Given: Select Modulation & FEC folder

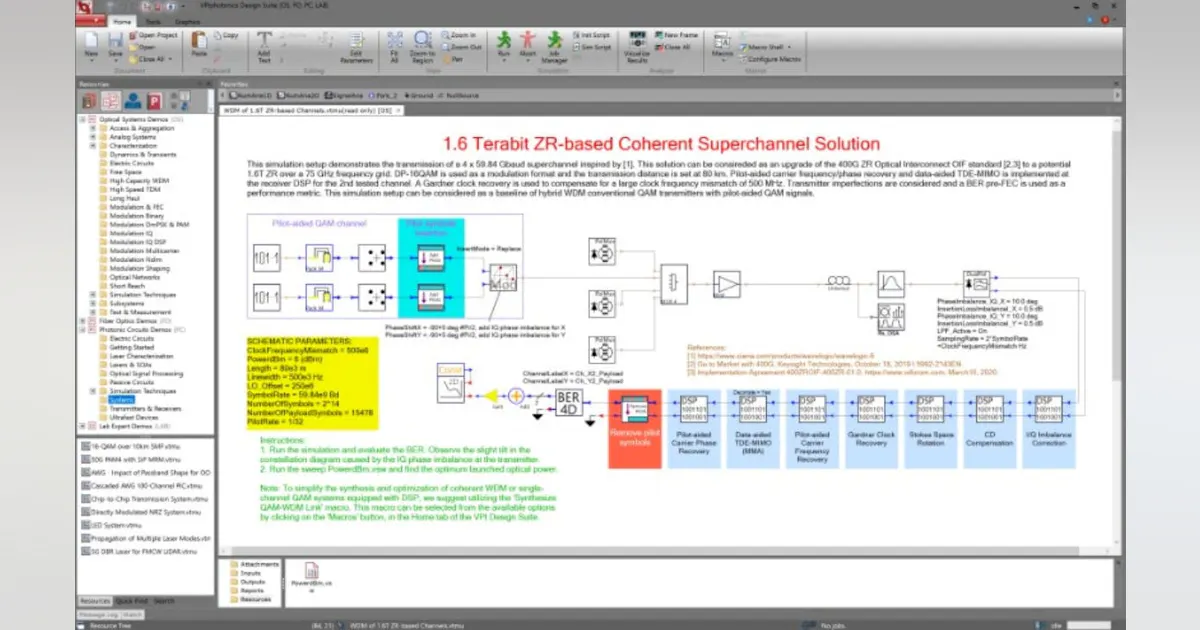Looking at the screenshot, I should tap(132, 207).
